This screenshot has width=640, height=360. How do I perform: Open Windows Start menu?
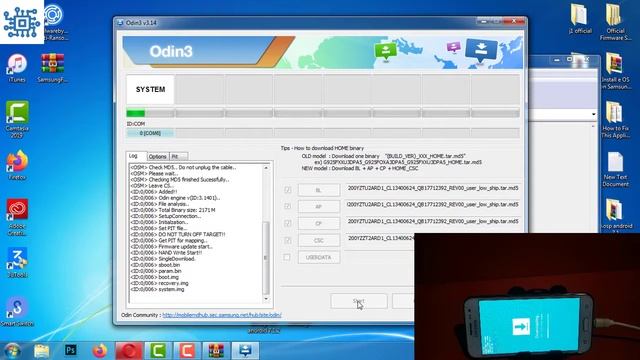pyautogui.click(x=12, y=351)
